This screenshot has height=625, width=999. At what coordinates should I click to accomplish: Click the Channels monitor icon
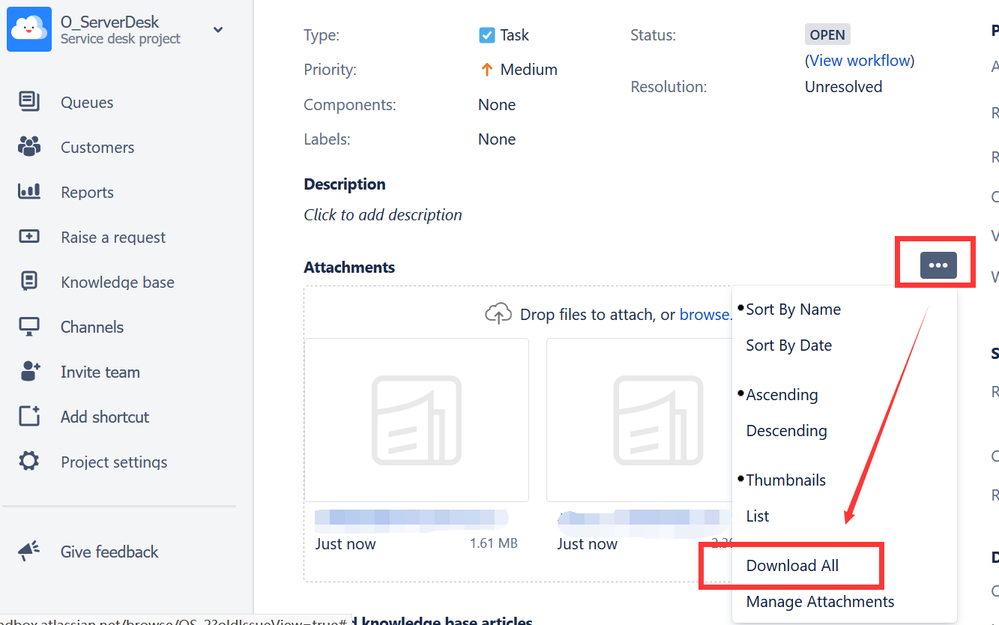click(29, 326)
